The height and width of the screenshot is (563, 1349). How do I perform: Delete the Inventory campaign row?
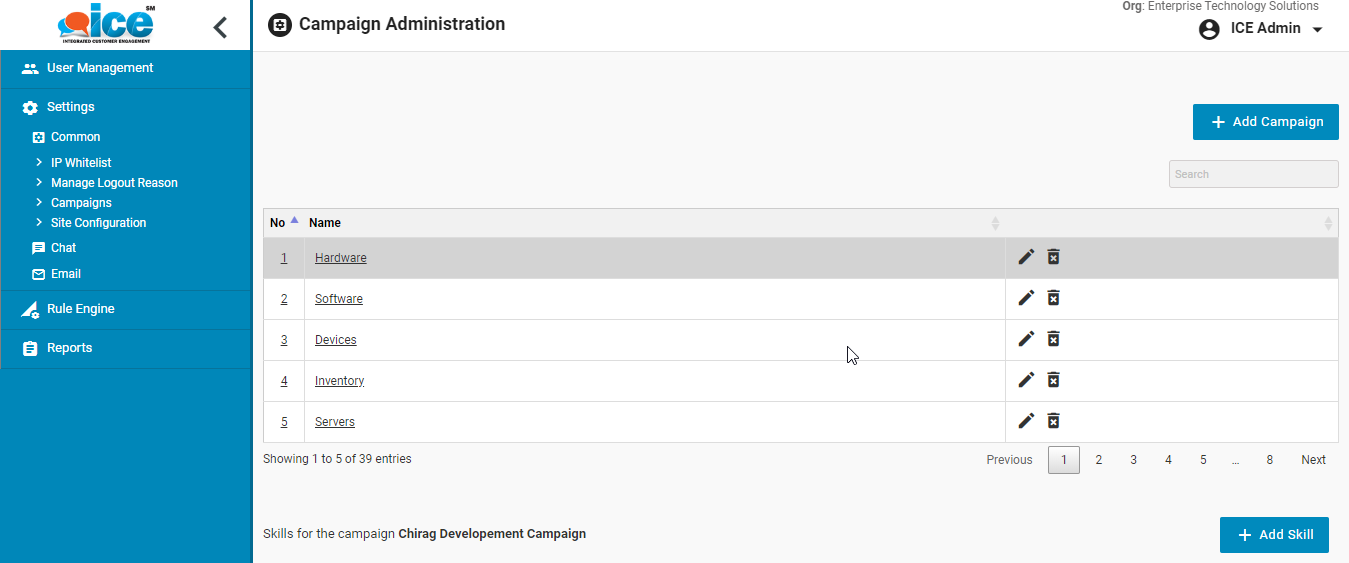(x=1053, y=380)
